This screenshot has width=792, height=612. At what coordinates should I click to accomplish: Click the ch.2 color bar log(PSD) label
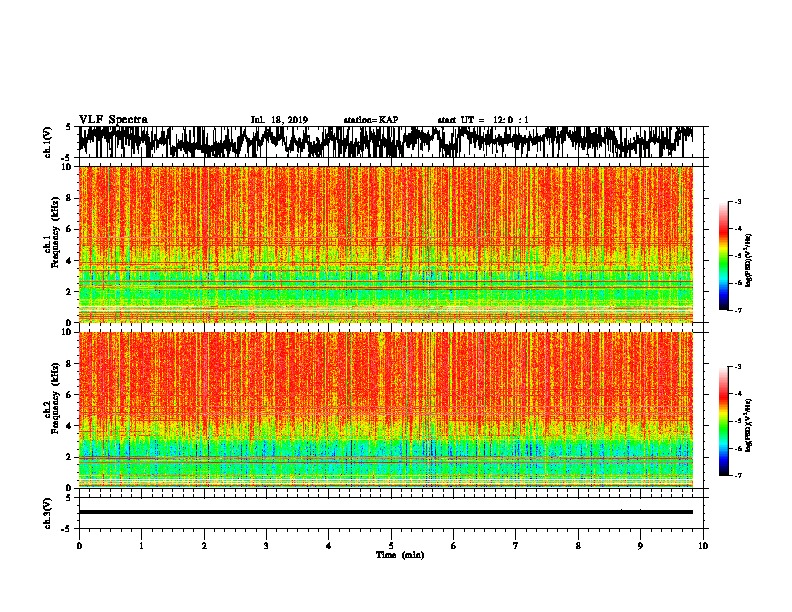(749, 425)
